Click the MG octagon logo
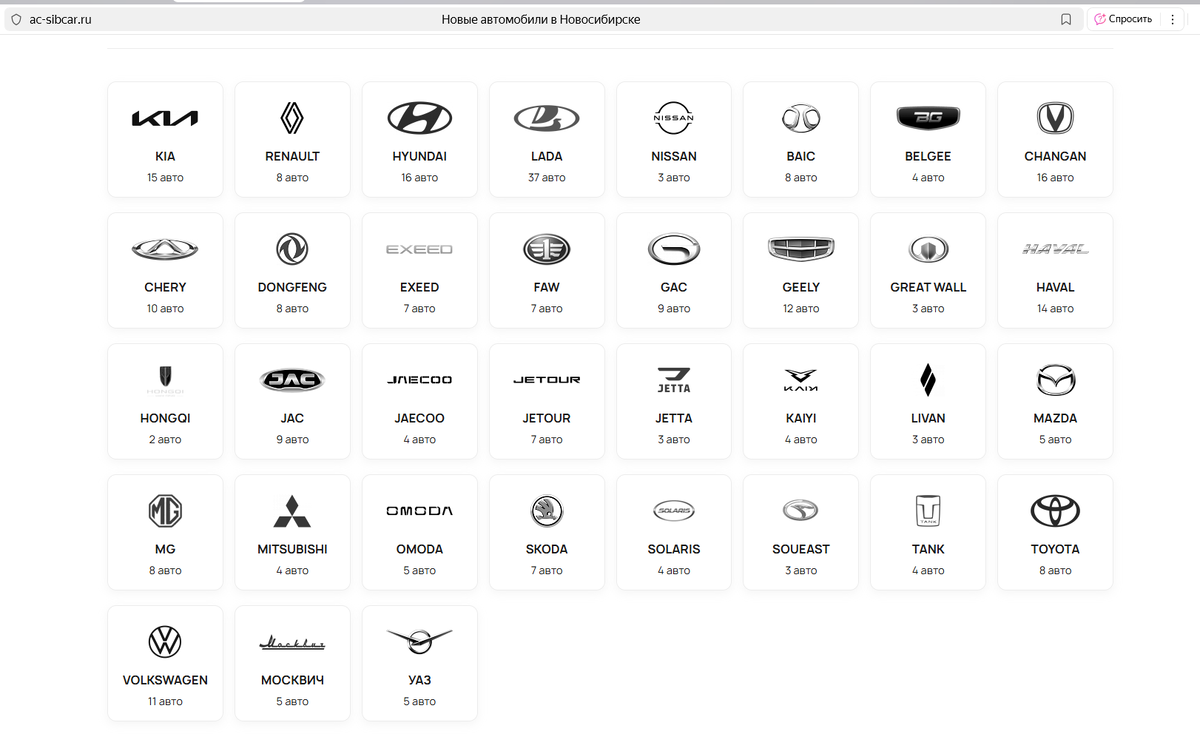Image resolution: width=1200 pixels, height=734 pixels. (x=165, y=511)
